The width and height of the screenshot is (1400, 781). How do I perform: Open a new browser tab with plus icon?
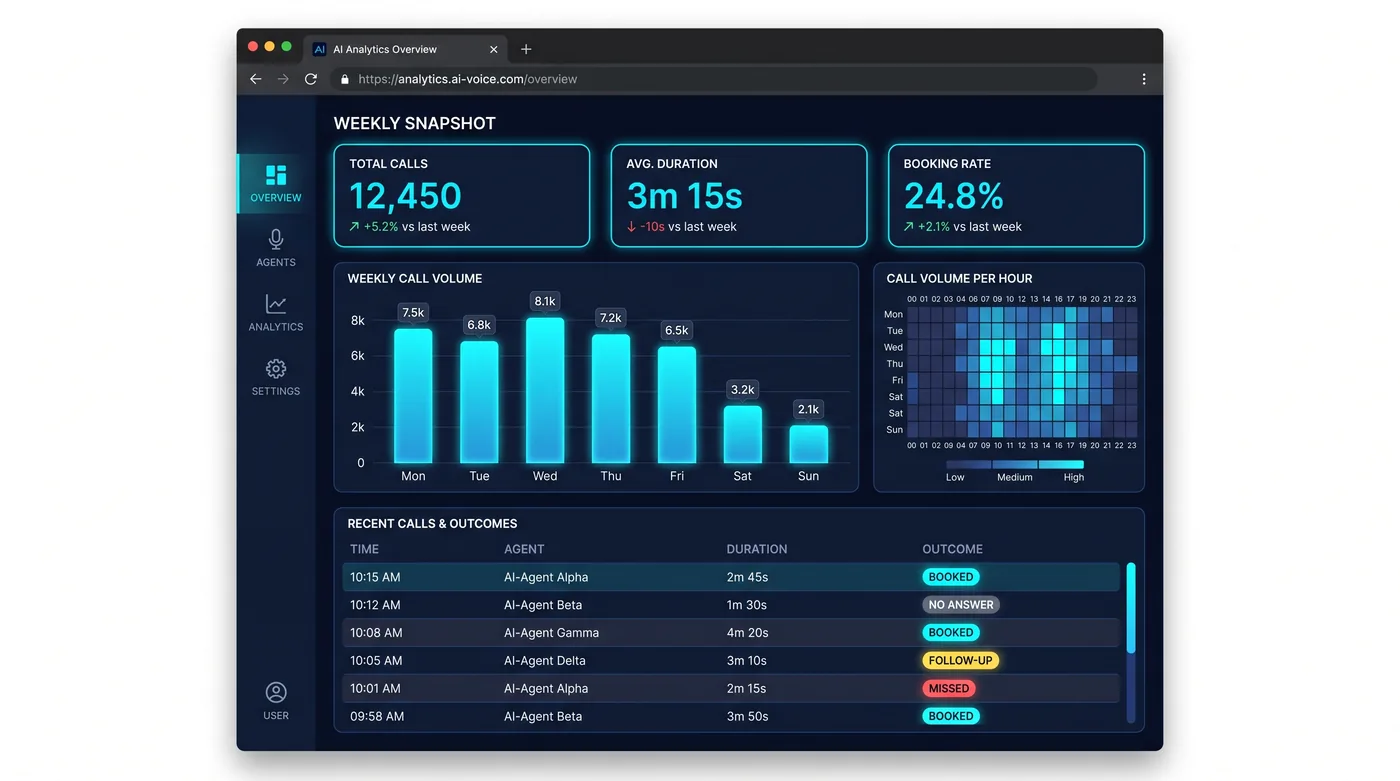(526, 49)
